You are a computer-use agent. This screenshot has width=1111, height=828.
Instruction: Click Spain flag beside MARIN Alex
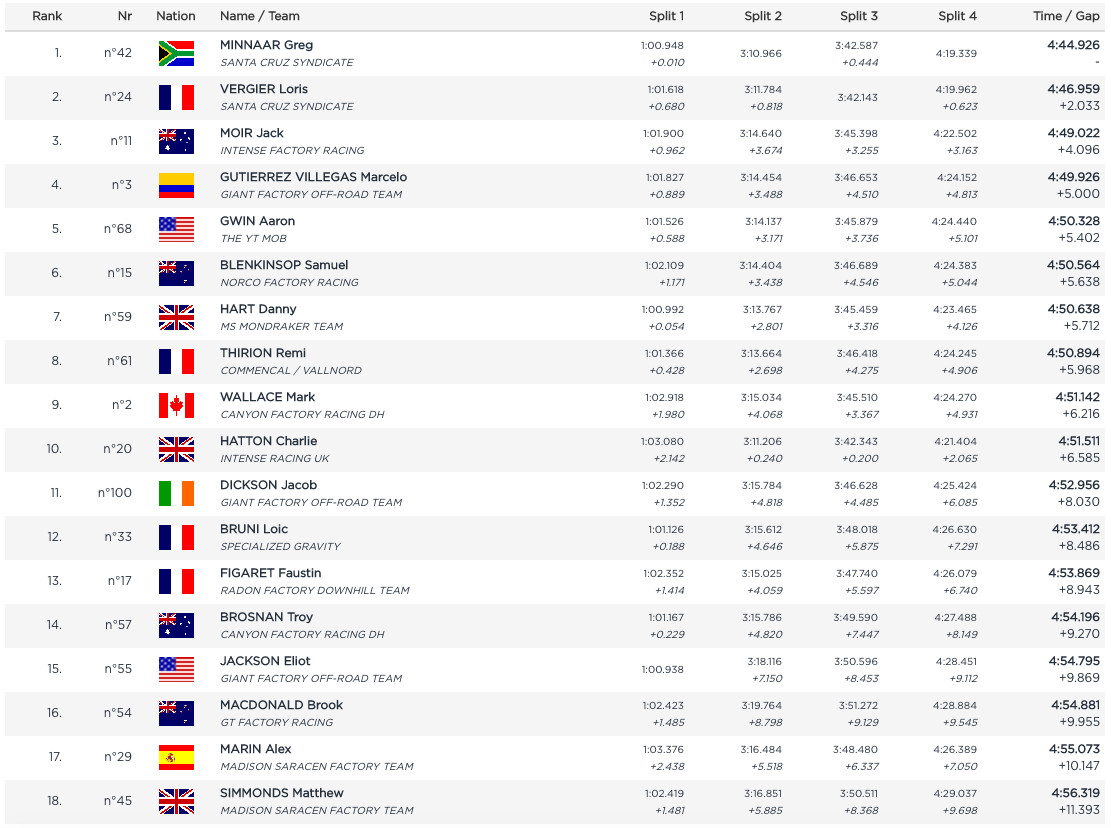176,757
